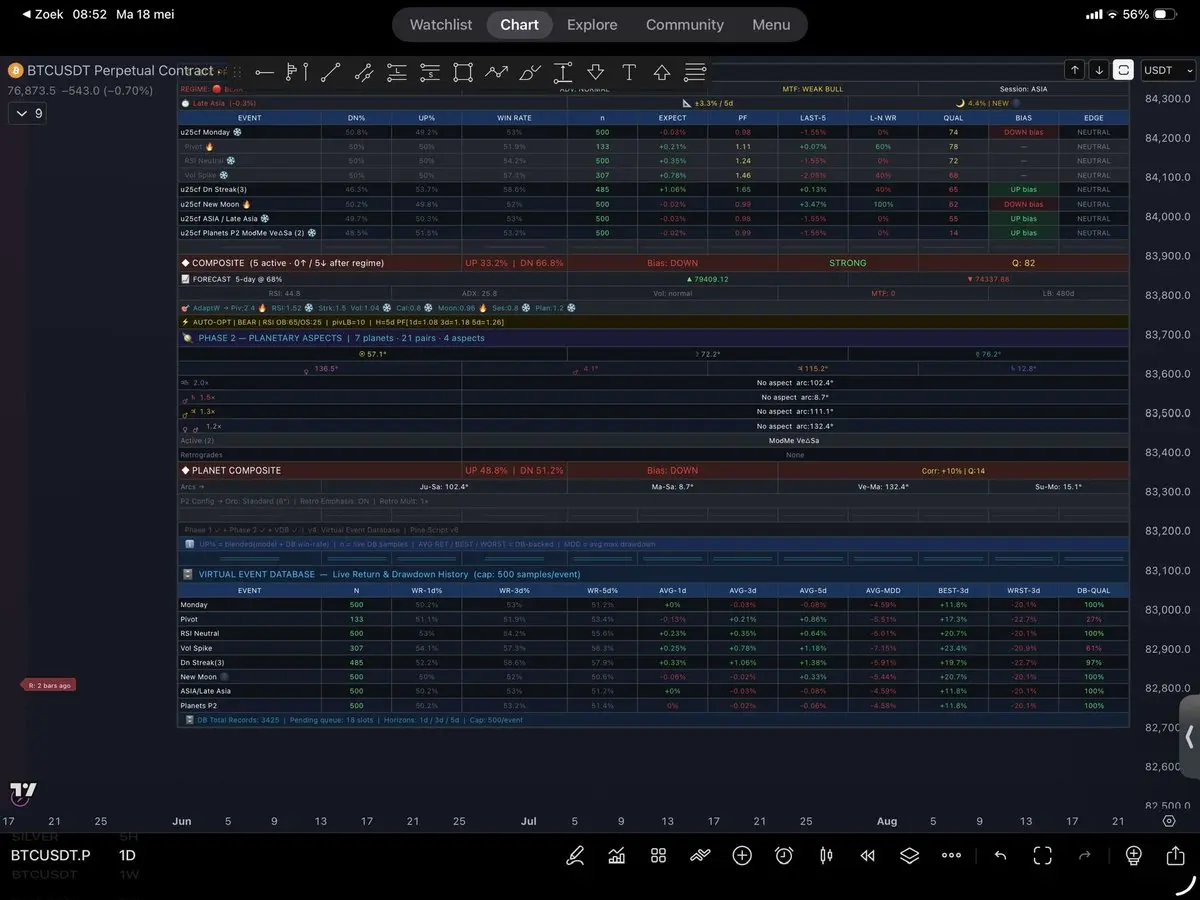Select the zigzag path drawing tool

pyautogui.click(x=496, y=72)
